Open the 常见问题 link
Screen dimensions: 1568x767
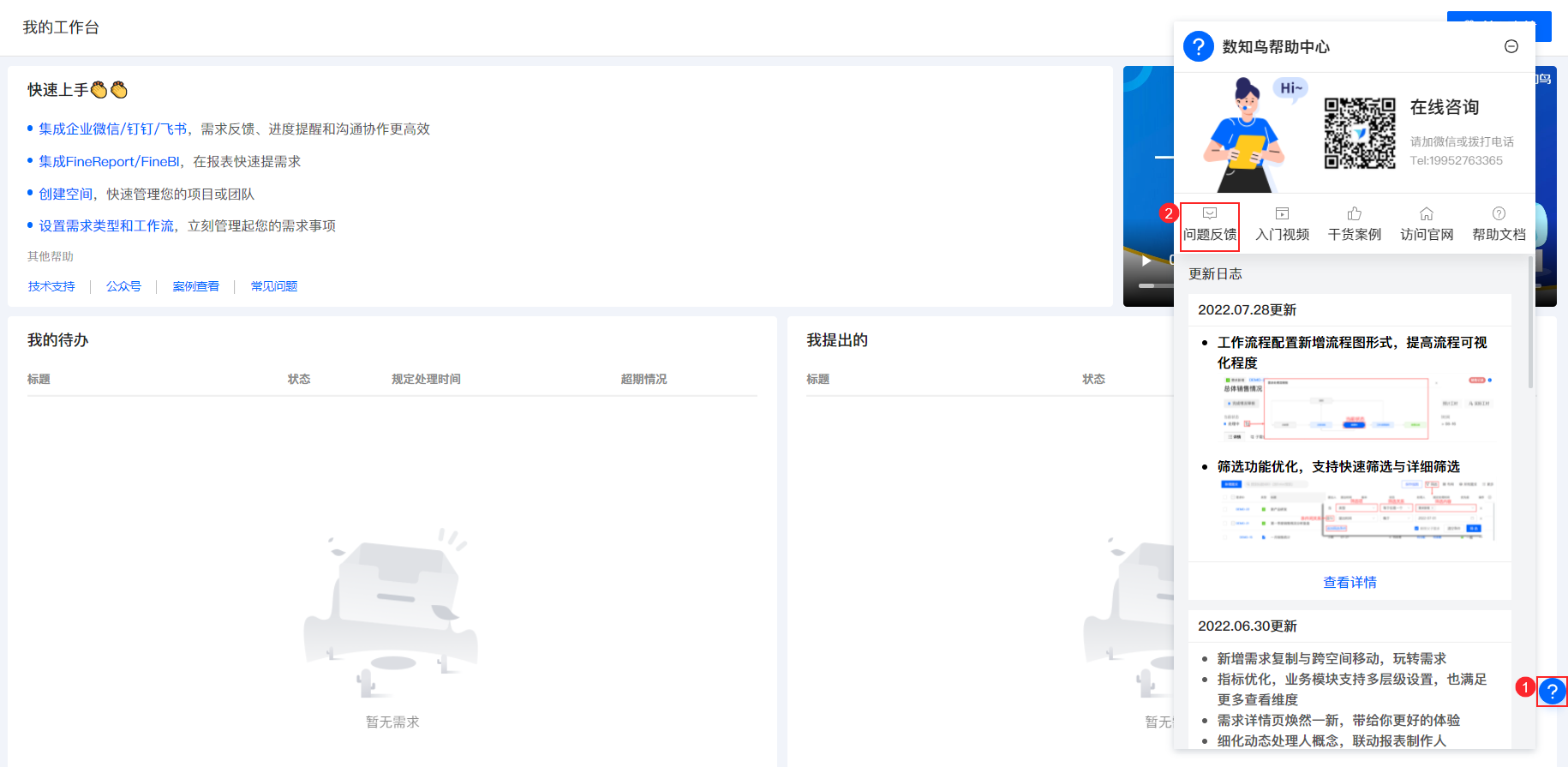[274, 286]
